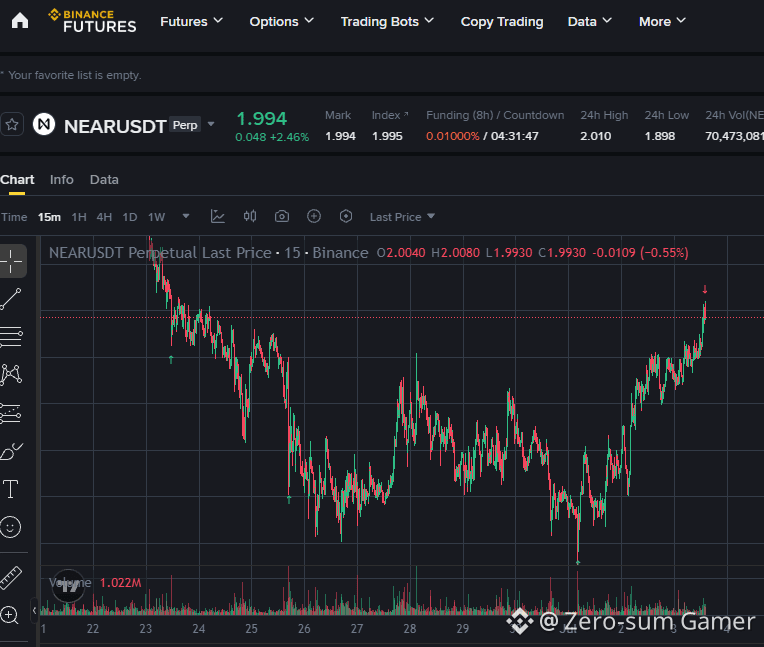Image resolution: width=764 pixels, height=647 pixels.
Task: Click the funding rate 0.01000%
Action: click(x=453, y=136)
